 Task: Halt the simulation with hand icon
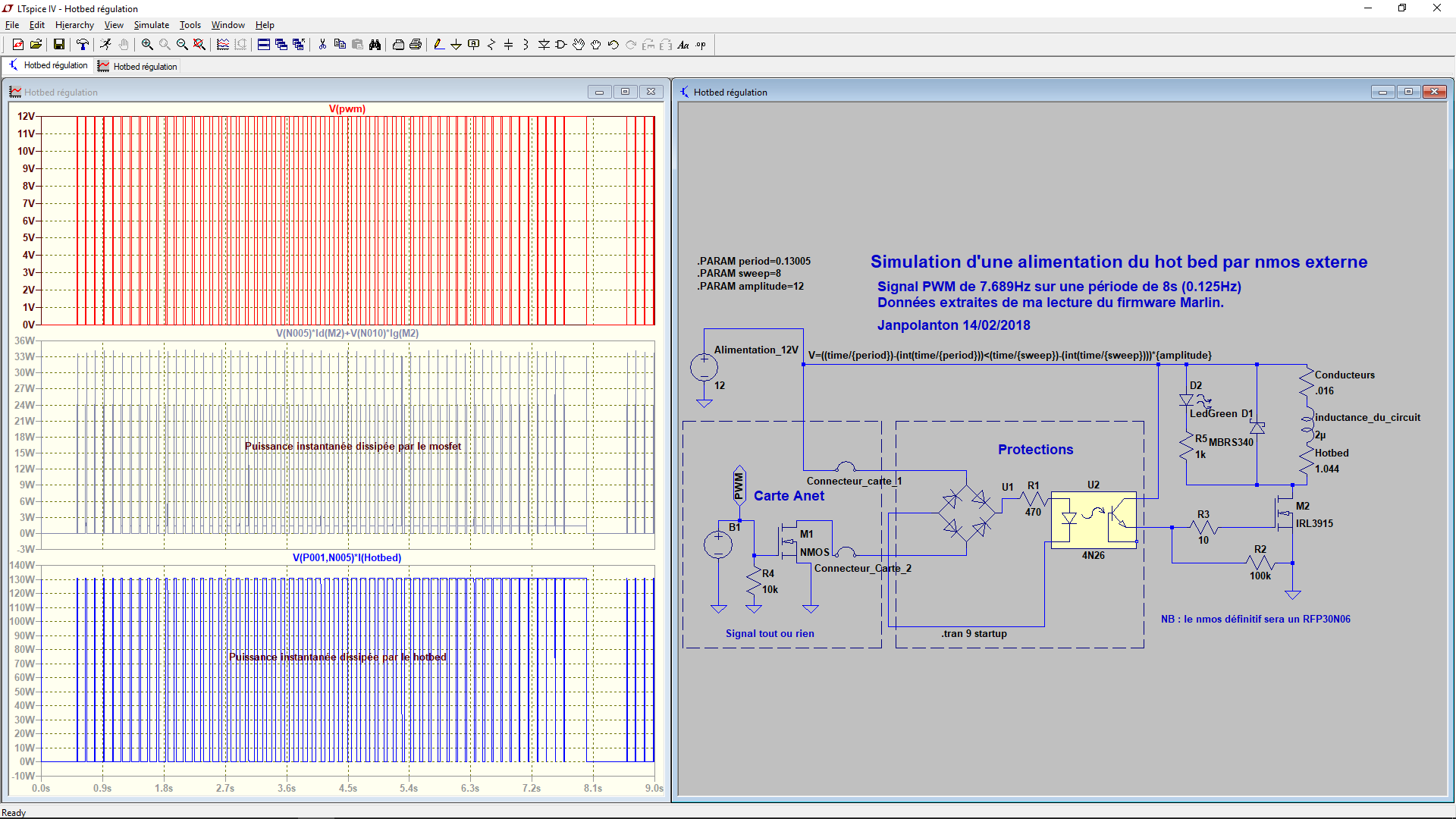tap(124, 45)
